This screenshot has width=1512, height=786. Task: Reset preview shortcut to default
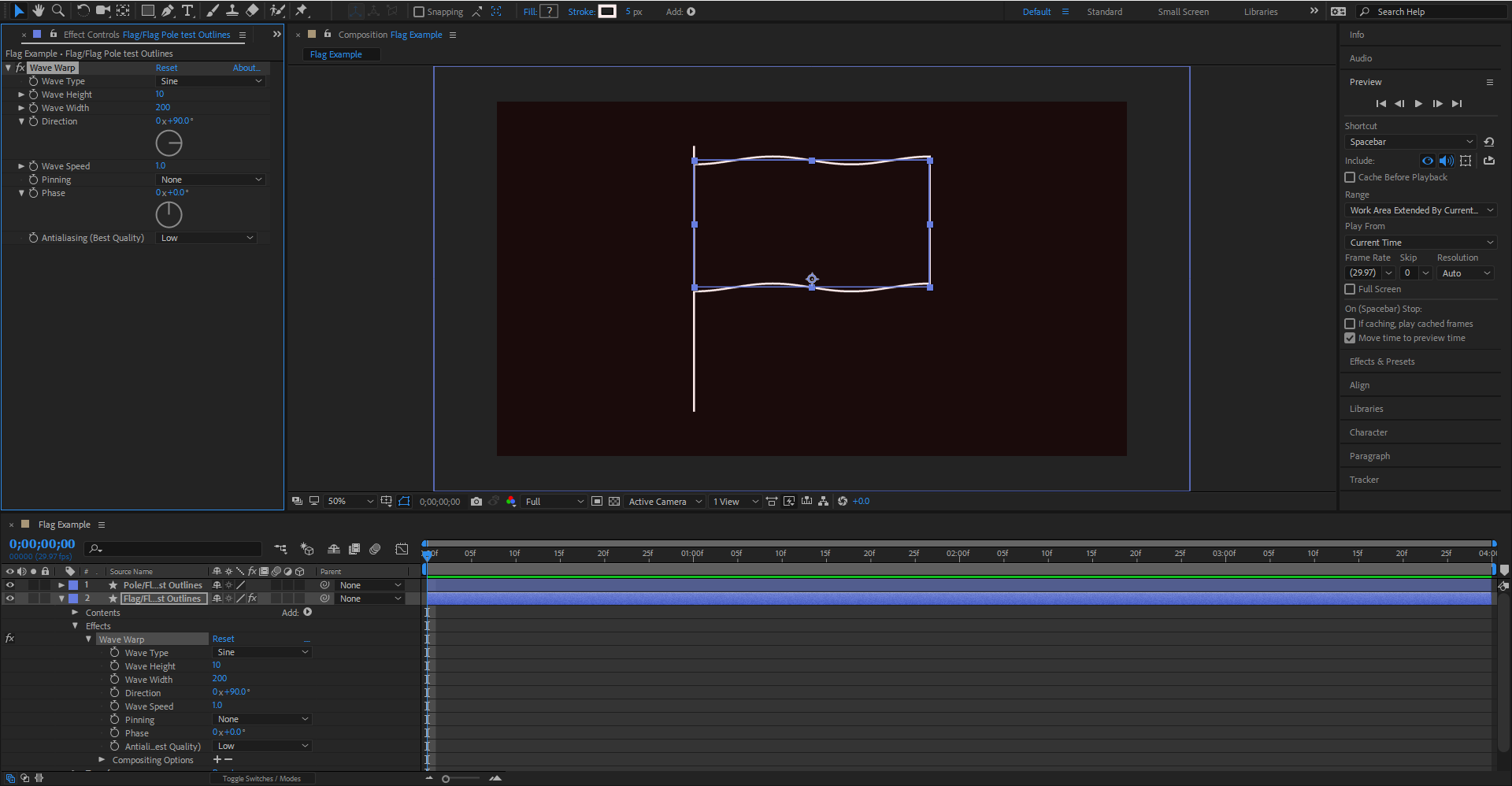coord(1488,142)
